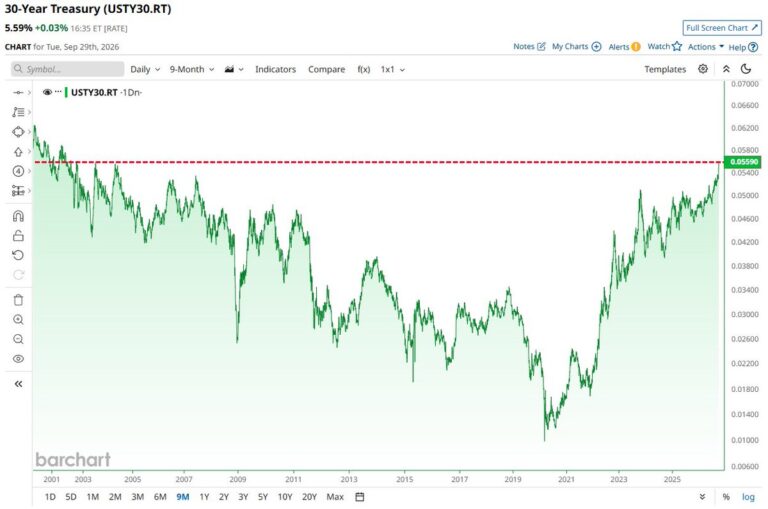Select the 5D time range
The height and width of the screenshot is (509, 768).
(x=71, y=497)
